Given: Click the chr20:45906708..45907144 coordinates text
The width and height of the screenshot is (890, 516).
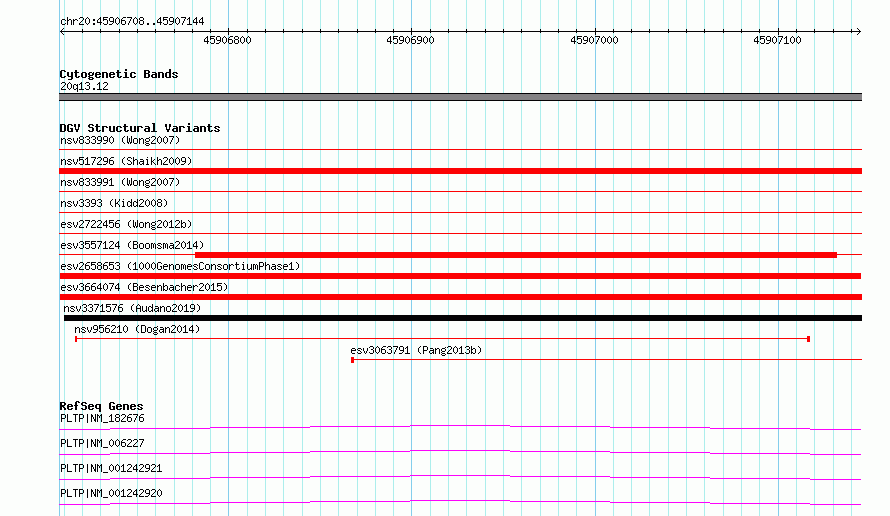Looking at the screenshot, I should 132,22.
